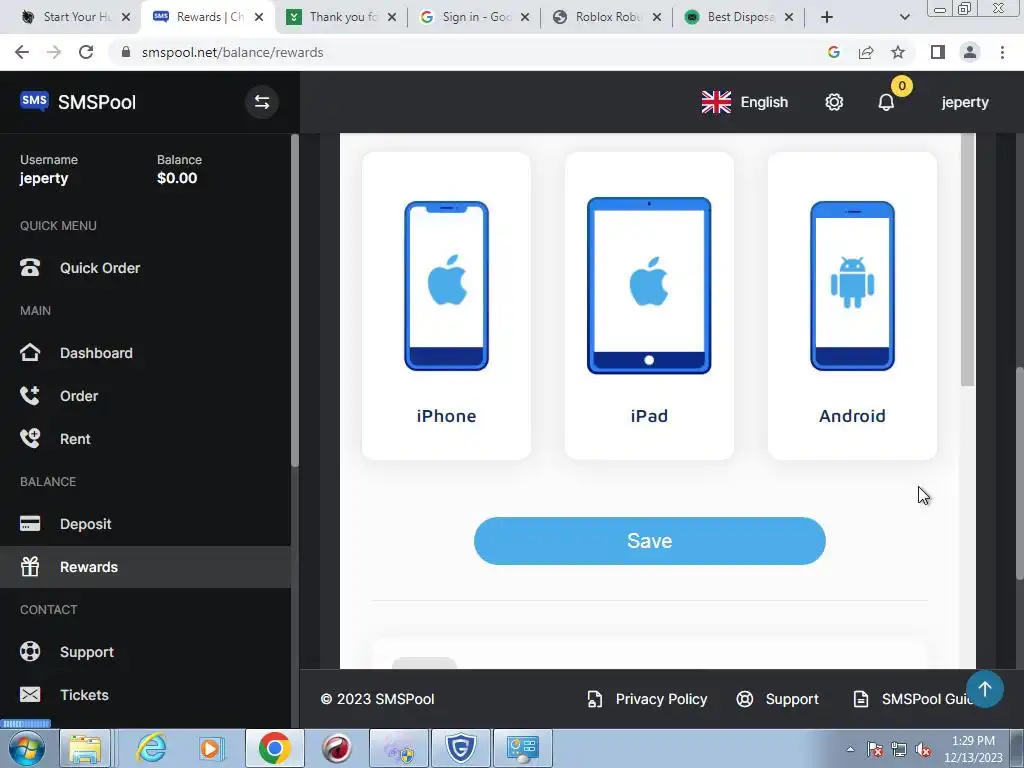This screenshot has width=1024, height=768.
Task: Open the SMSPool Guide footer link
Action: pyautogui.click(x=912, y=699)
